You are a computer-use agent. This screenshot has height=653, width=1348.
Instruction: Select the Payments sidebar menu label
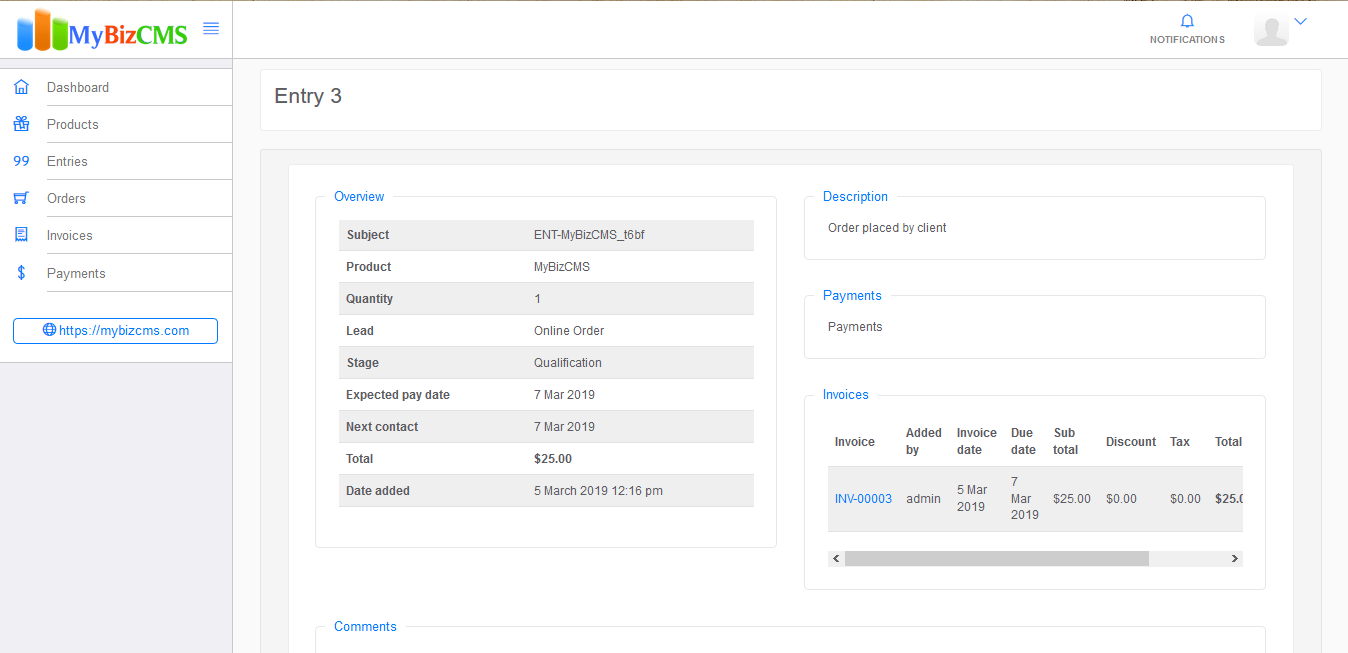coord(76,273)
